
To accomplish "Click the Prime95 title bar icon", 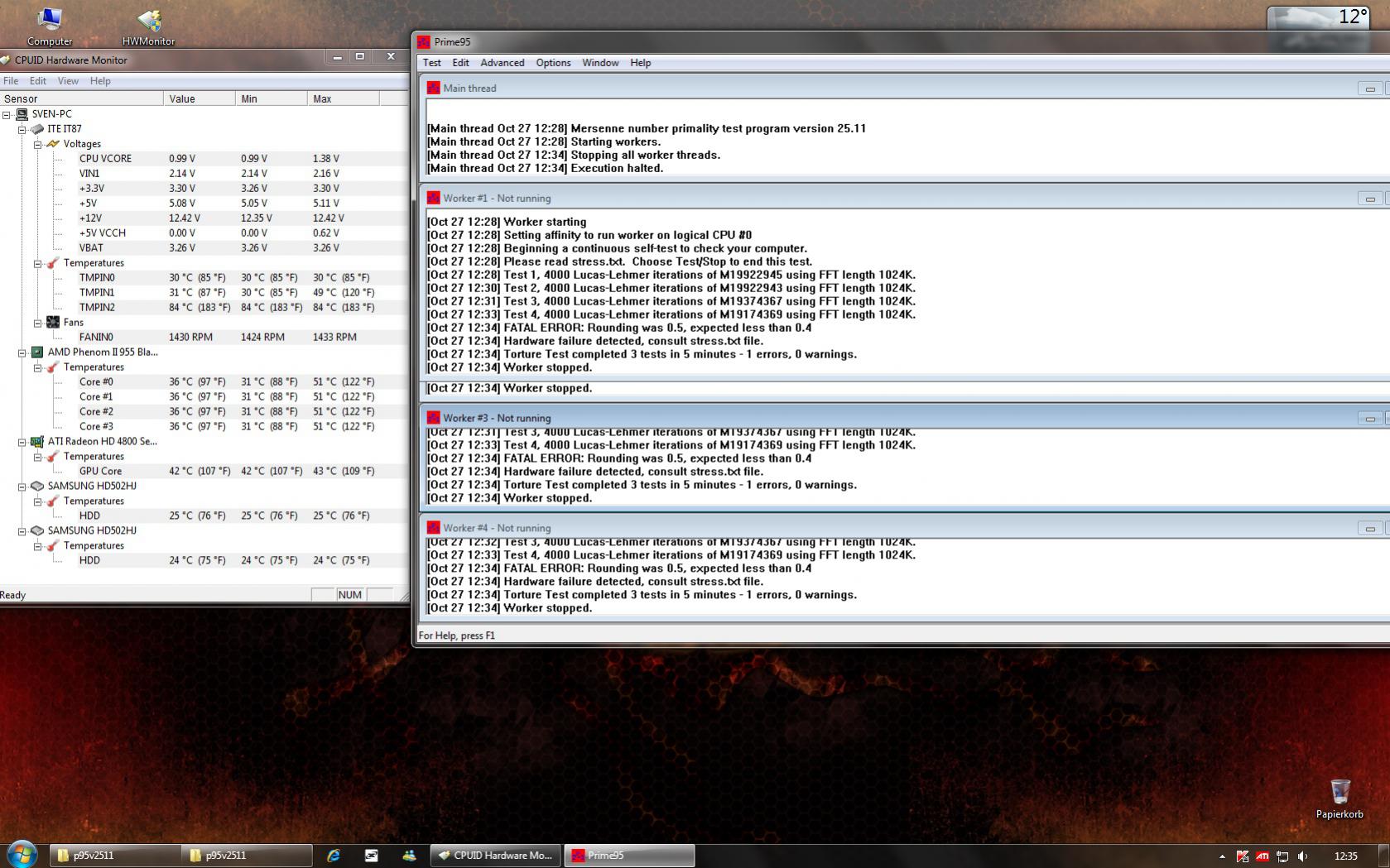I will click(424, 42).
